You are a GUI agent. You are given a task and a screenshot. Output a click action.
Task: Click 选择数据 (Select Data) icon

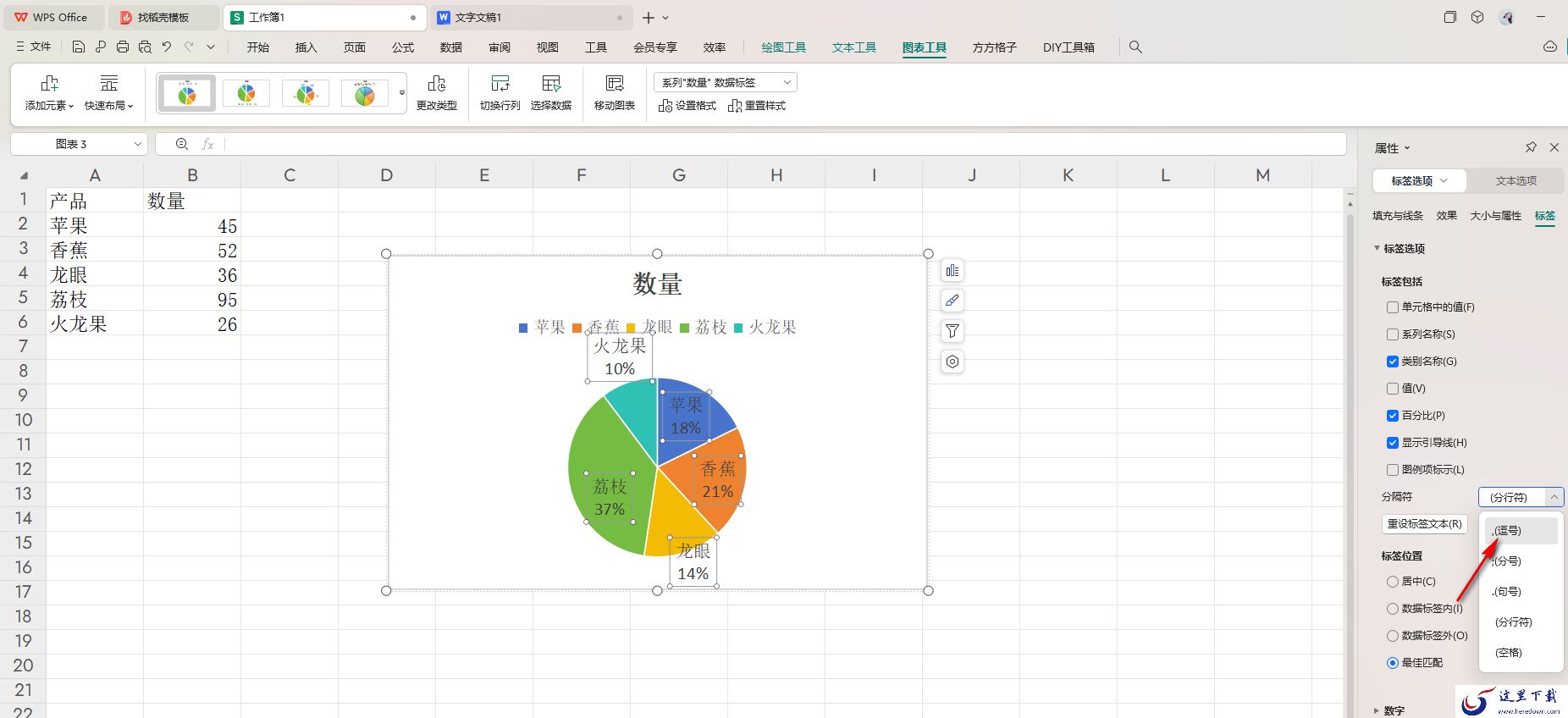tap(551, 92)
